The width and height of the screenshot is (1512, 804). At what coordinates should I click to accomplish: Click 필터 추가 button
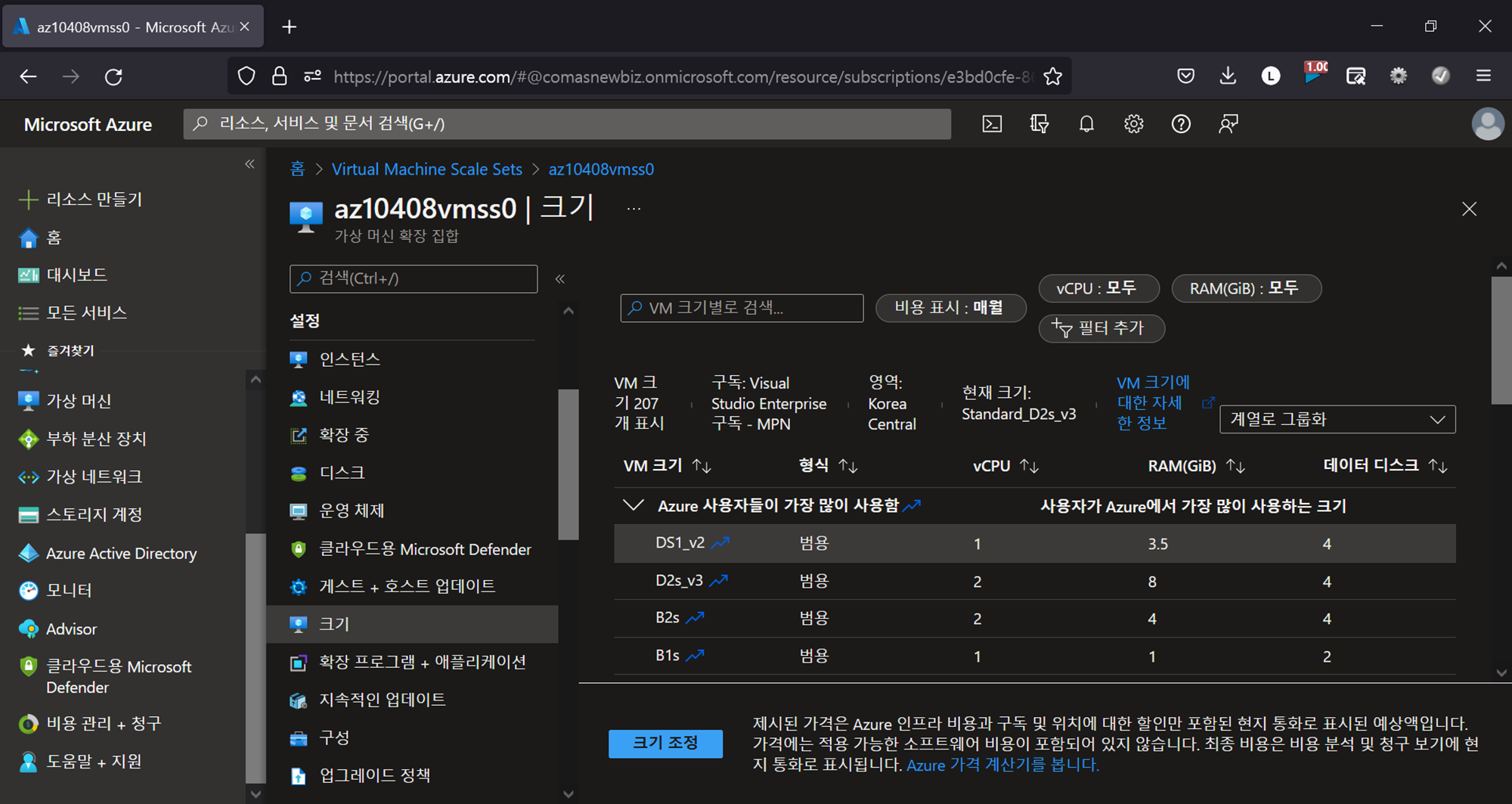[1101, 328]
